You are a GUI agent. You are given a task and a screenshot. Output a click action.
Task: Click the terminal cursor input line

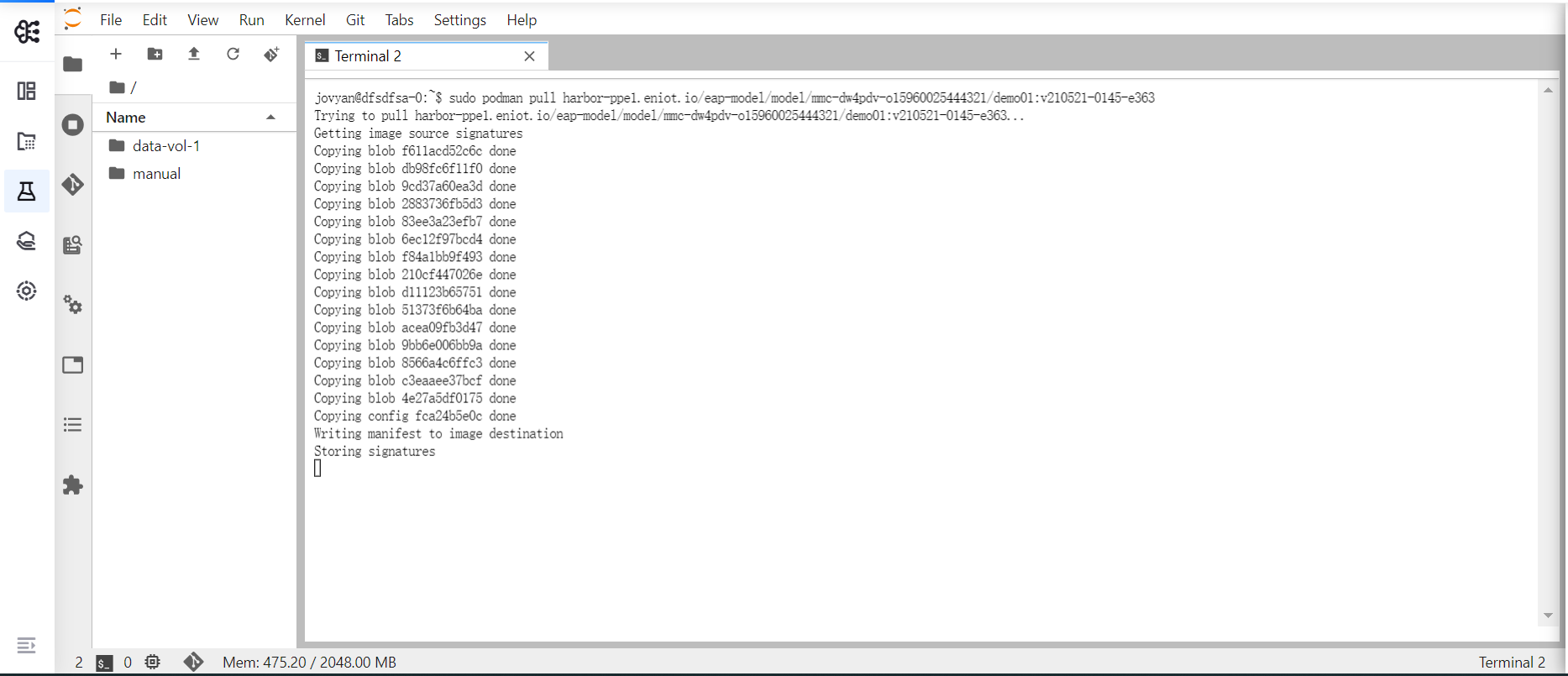pos(317,469)
